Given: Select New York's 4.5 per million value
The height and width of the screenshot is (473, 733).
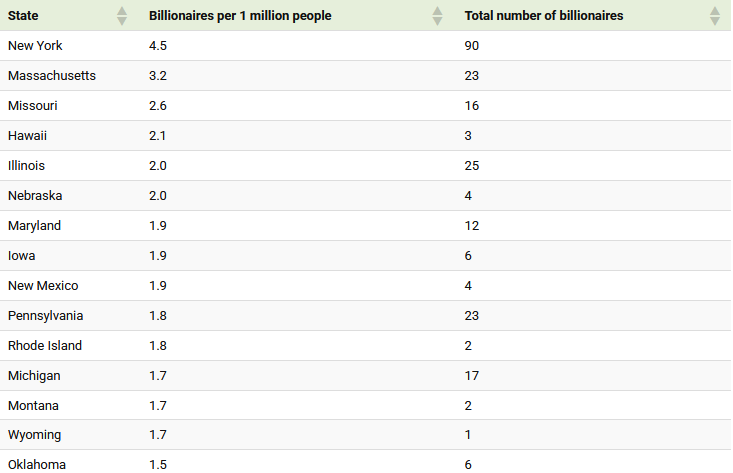Looking at the screenshot, I should (x=158, y=46).
